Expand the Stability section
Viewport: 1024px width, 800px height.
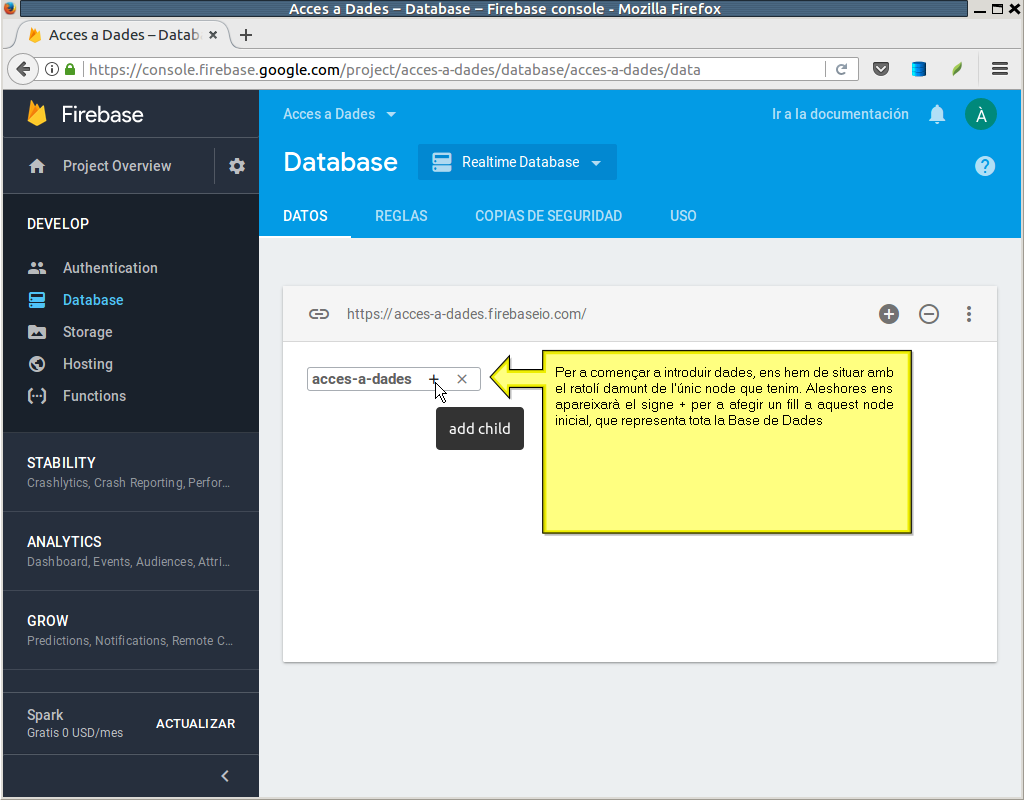pos(131,472)
